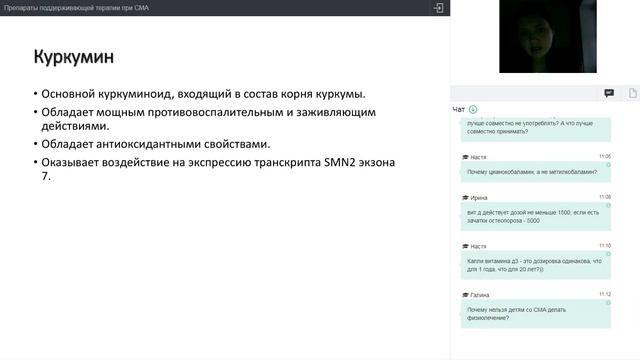Click the graduation cap icon of the 11:10 message
Viewport: 640px width, 360px height.
[x=465, y=246]
